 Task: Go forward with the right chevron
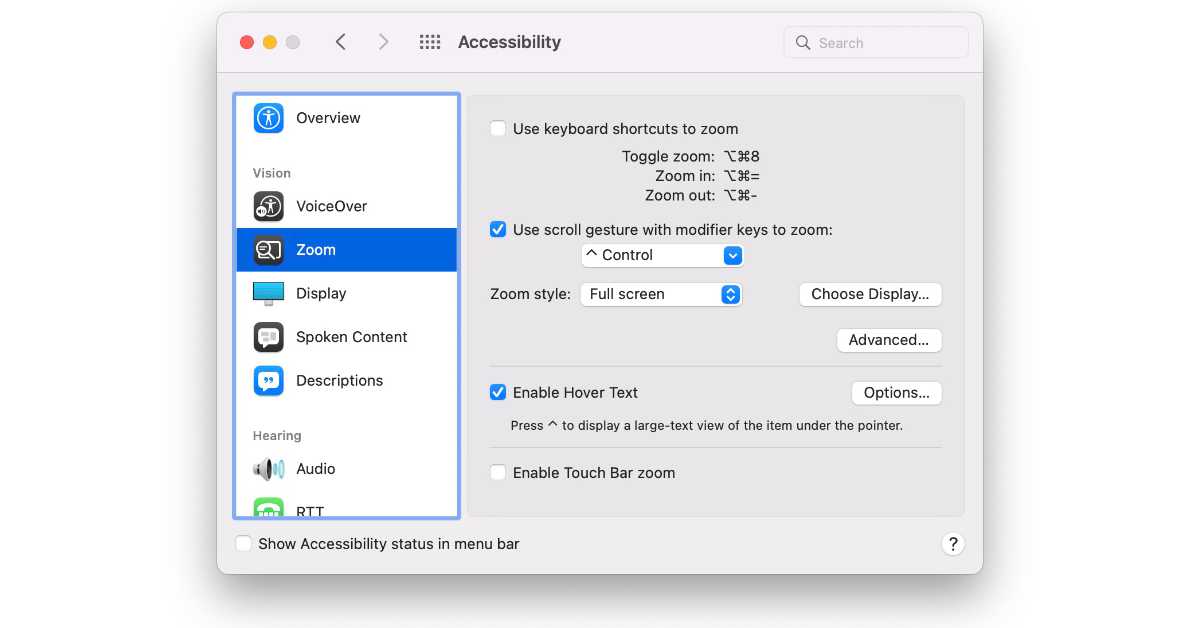(x=383, y=42)
